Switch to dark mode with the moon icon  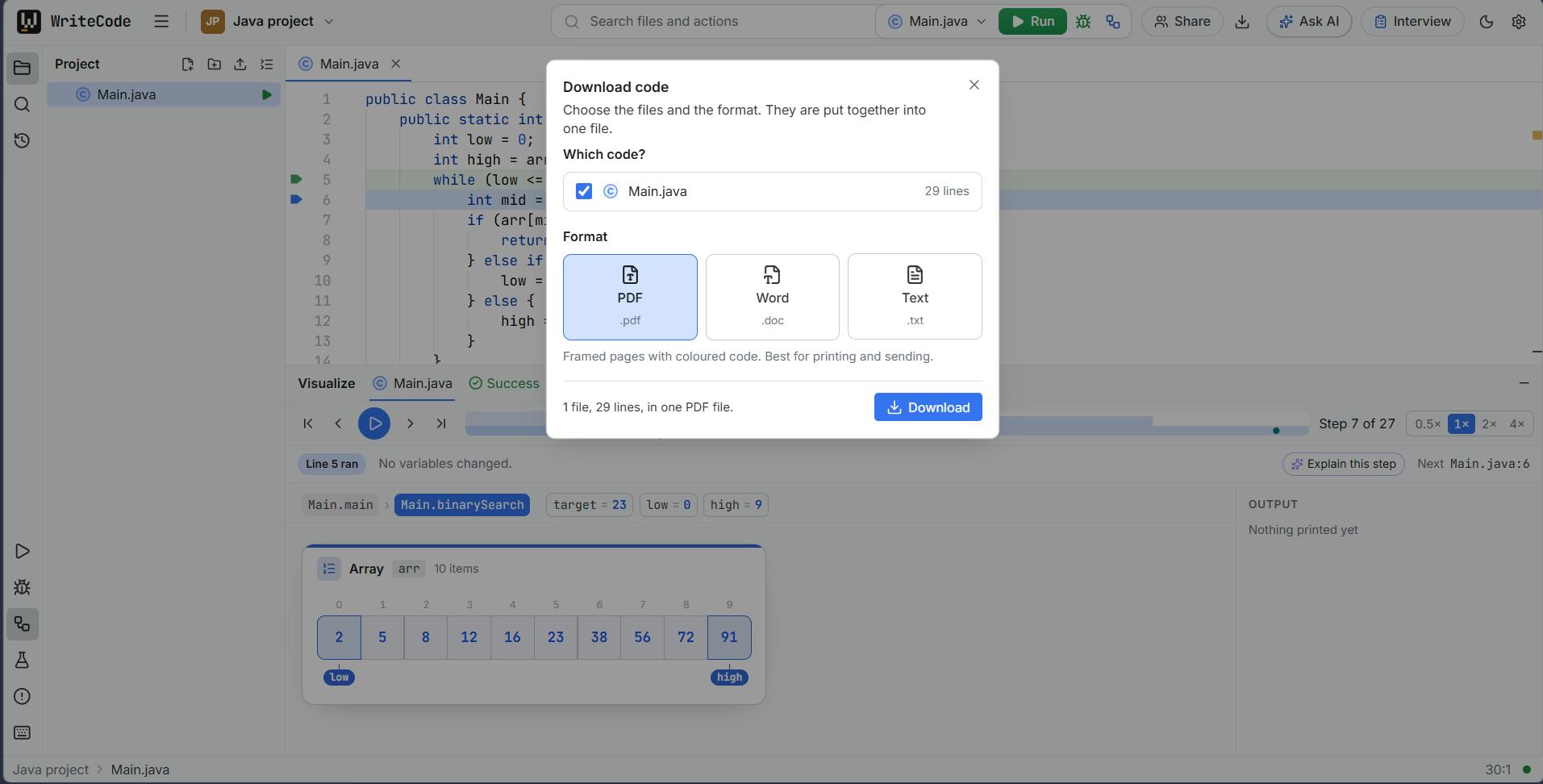[x=1487, y=22]
